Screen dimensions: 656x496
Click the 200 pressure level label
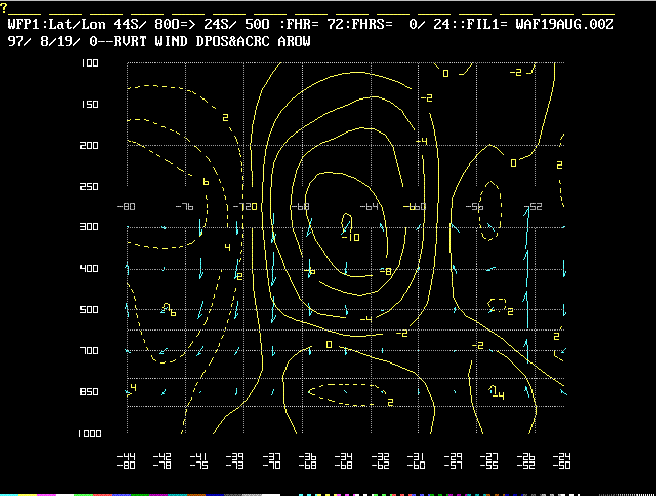click(89, 146)
